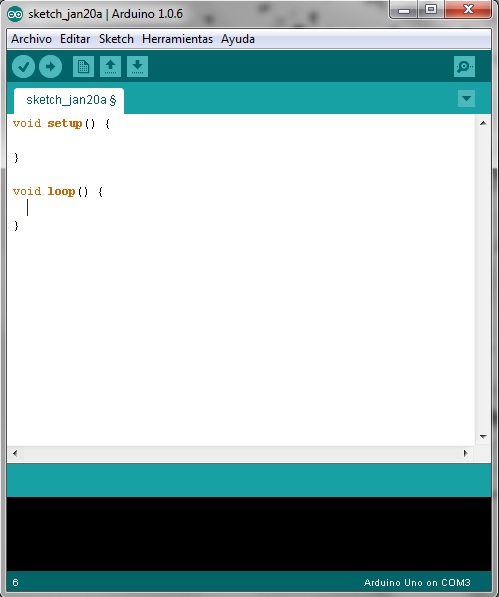Open the Herramientas menu

(x=177, y=39)
